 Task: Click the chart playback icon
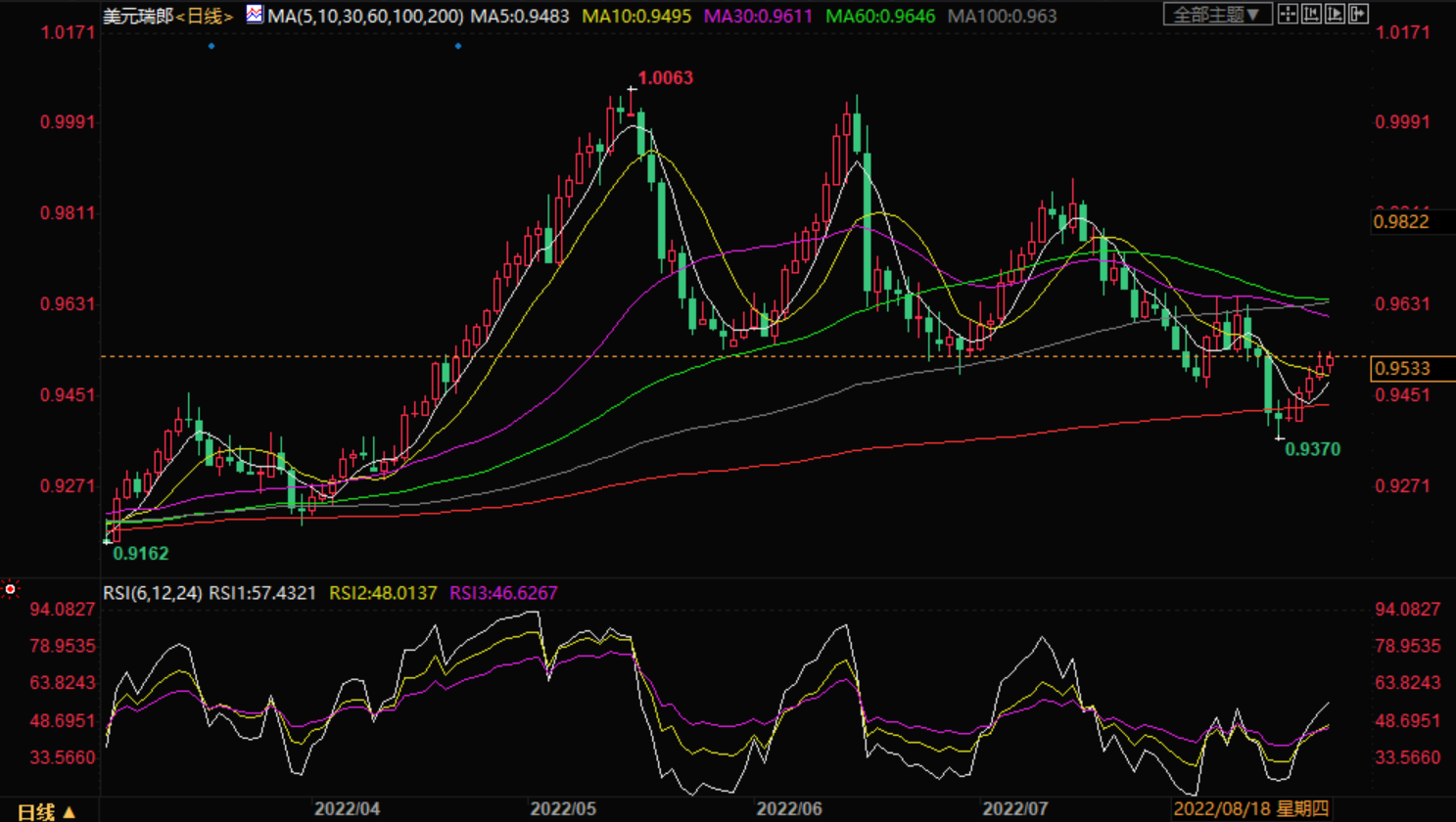pos(1335,14)
